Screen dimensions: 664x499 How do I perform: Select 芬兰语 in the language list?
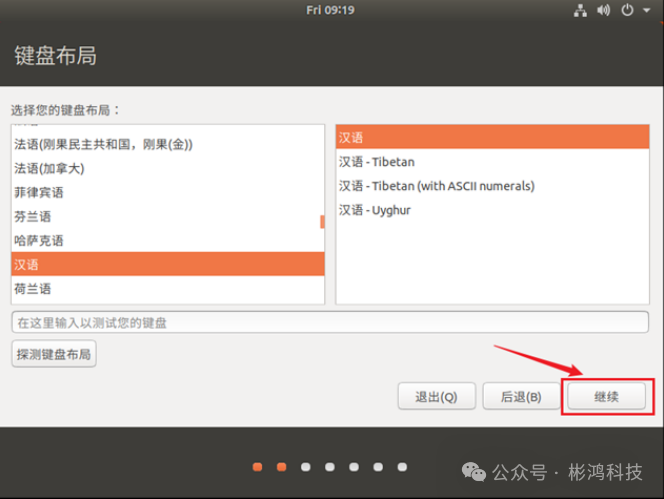168,217
